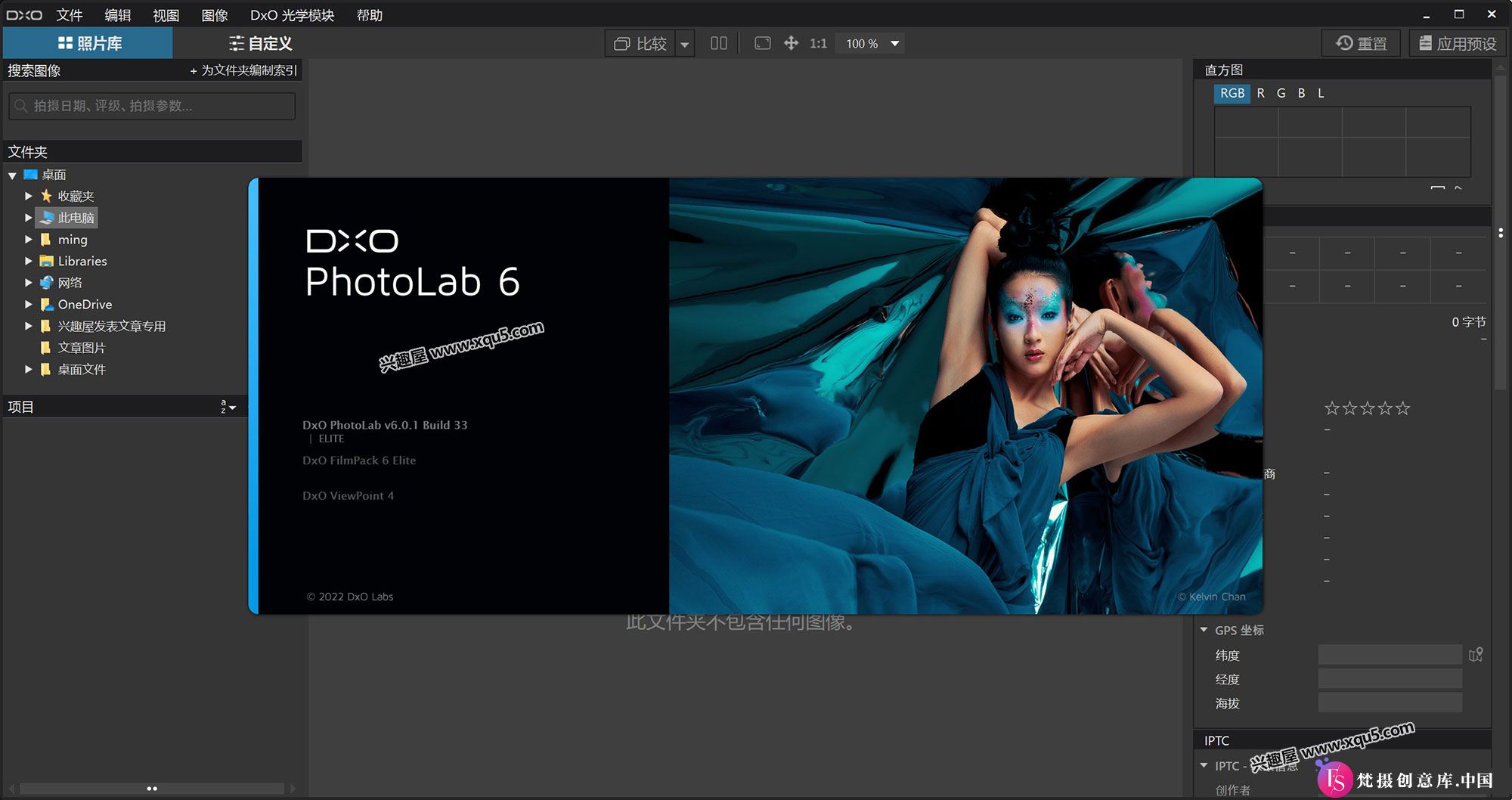Click the 海拔 altitude field
The height and width of the screenshot is (800, 1512).
1390,703
